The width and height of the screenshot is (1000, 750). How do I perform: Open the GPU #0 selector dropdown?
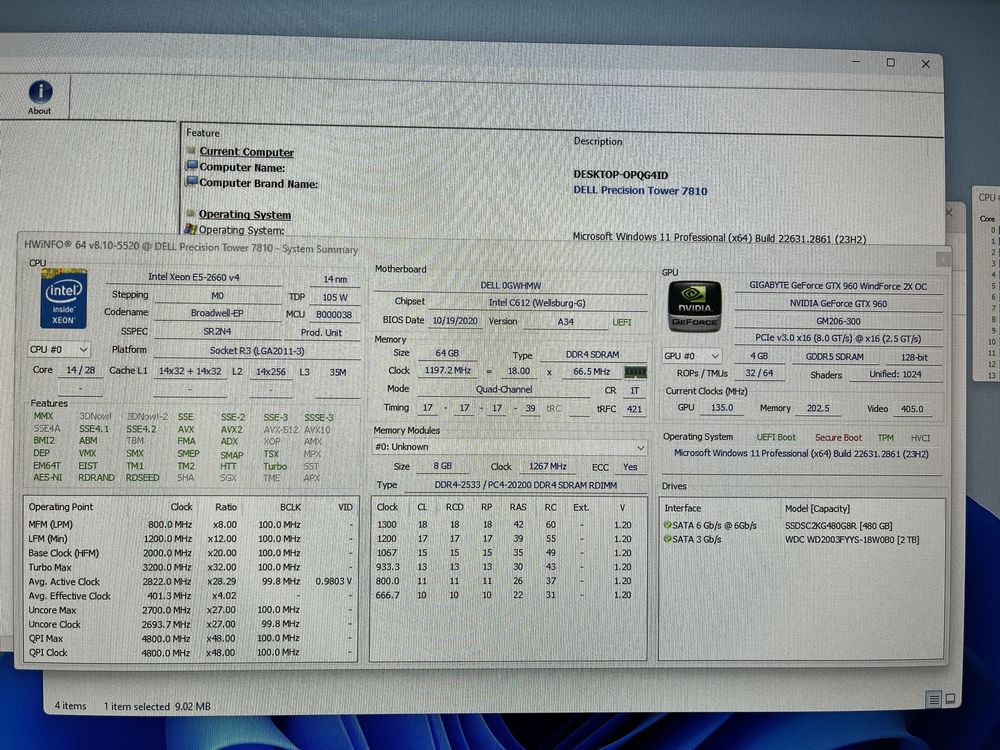pos(692,356)
